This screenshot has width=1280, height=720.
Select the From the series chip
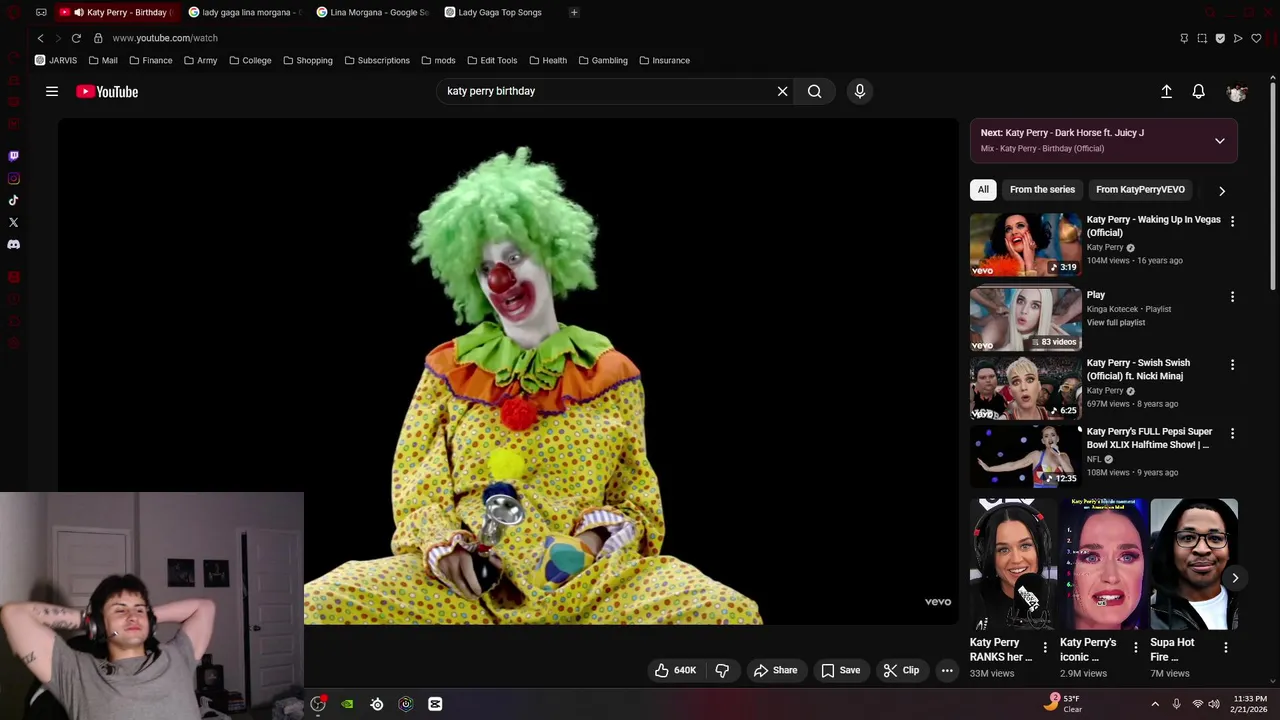tap(1042, 189)
